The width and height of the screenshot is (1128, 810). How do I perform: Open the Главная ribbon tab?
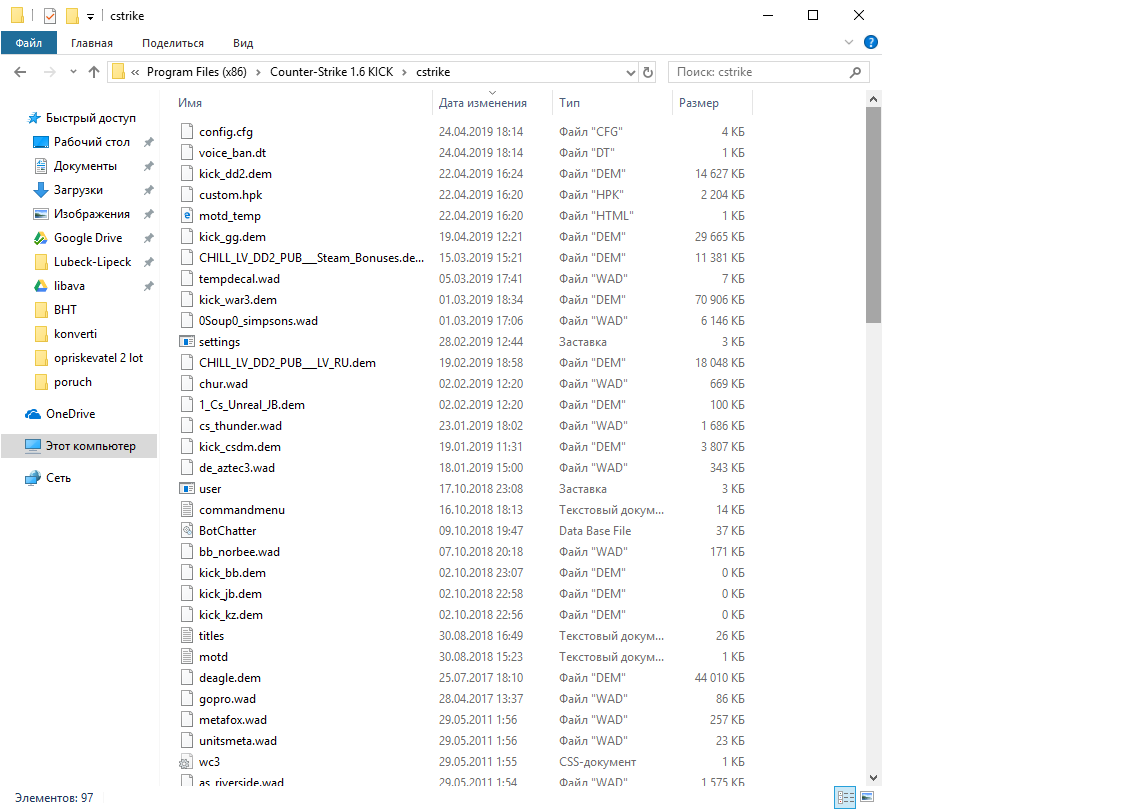click(91, 43)
